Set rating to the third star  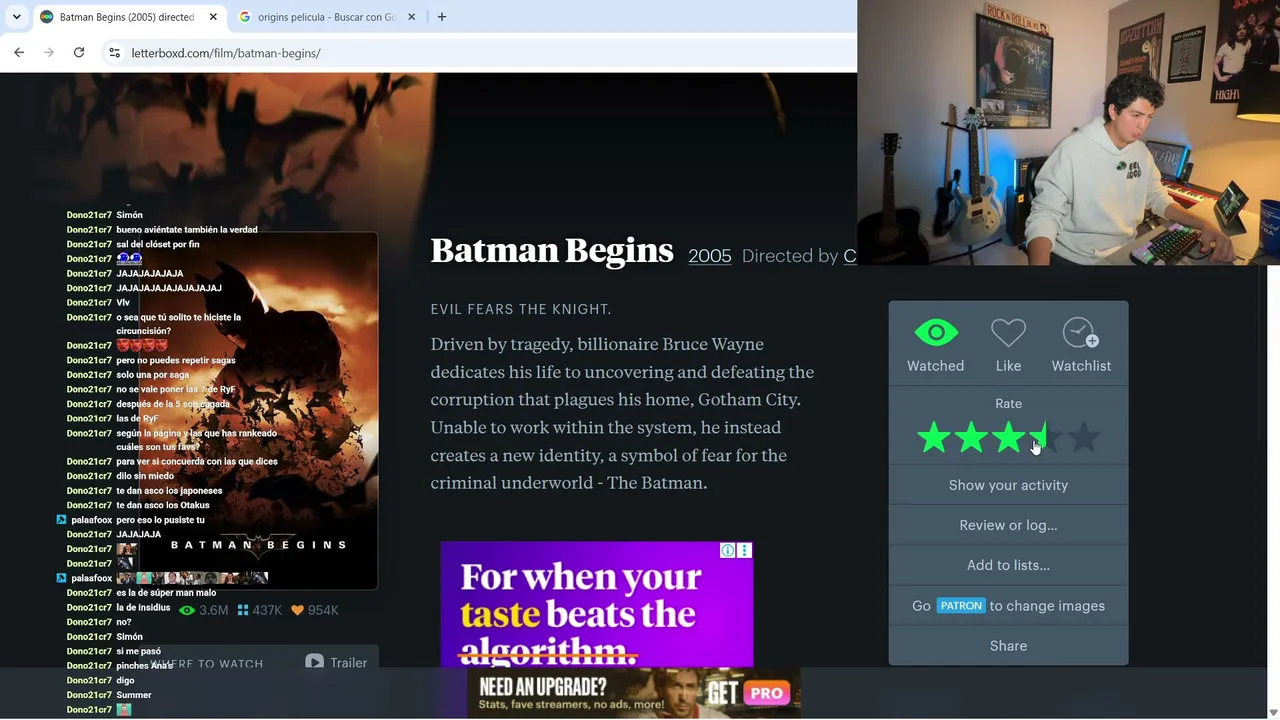[x=1008, y=438]
